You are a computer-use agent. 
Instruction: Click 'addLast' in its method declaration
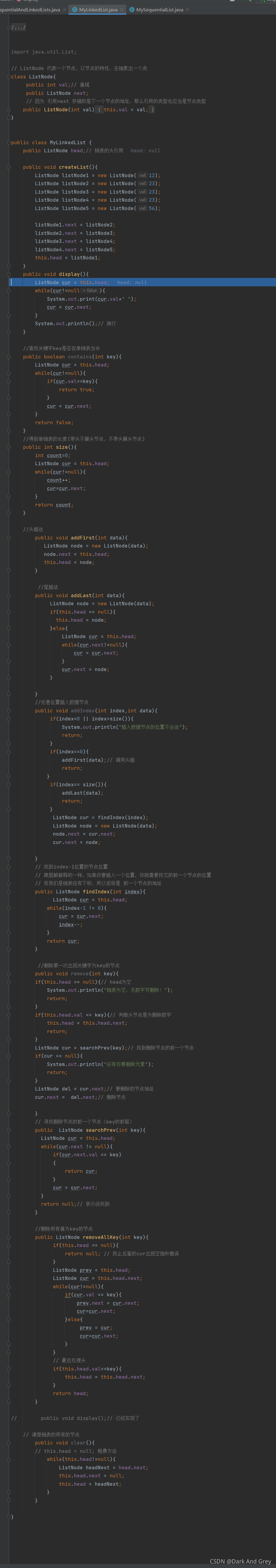[x=81, y=595]
